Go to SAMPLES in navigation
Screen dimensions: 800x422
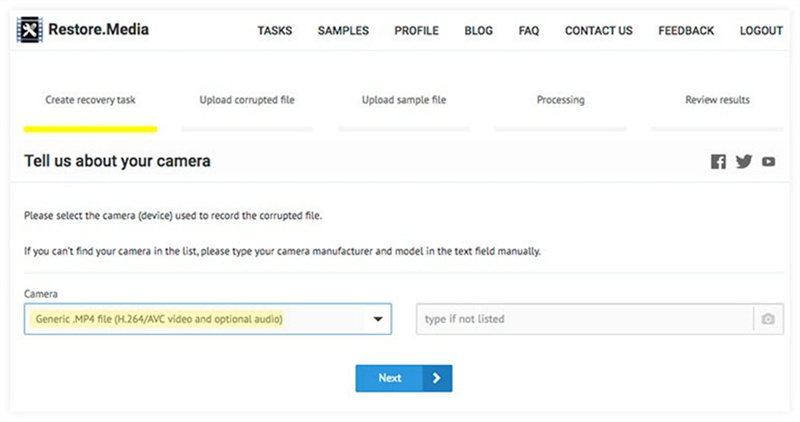click(343, 31)
